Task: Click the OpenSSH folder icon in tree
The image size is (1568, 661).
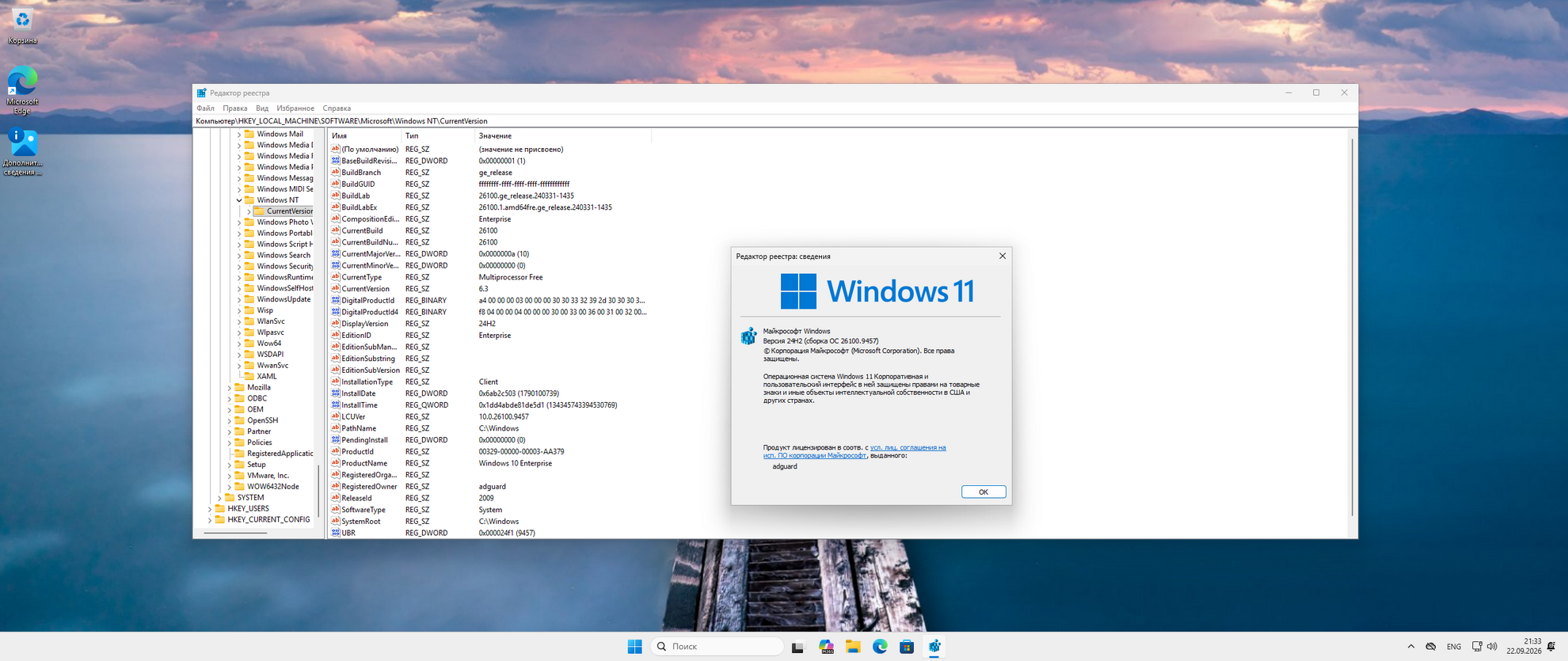Action: pyautogui.click(x=239, y=420)
